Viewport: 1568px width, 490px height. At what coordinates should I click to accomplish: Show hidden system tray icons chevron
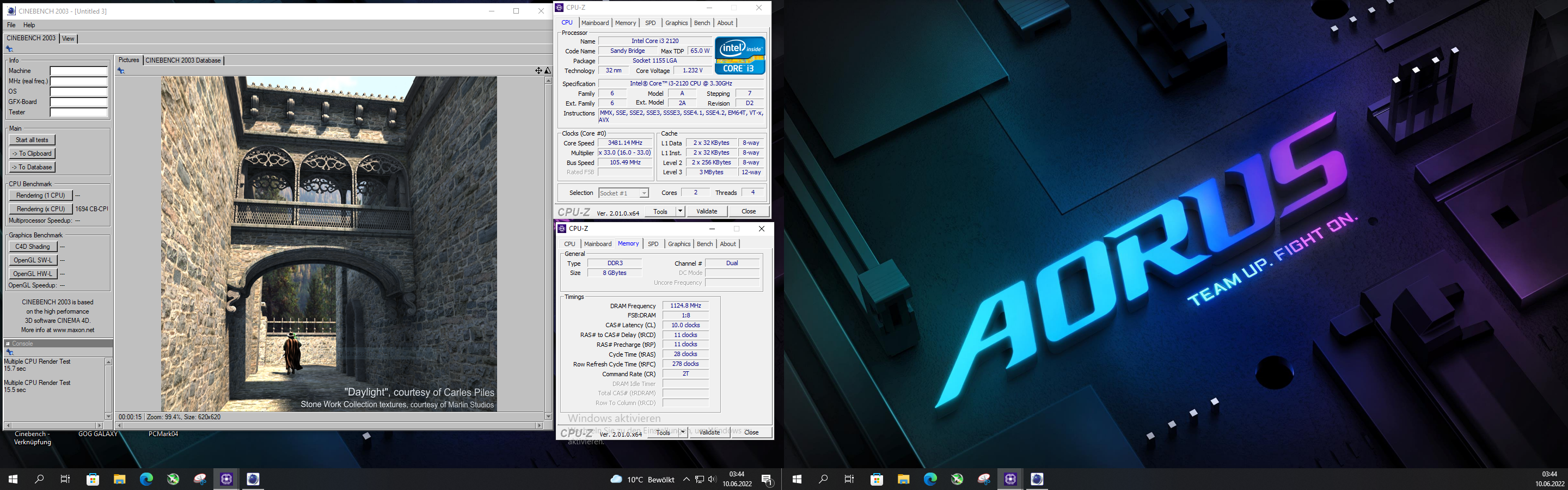point(686,480)
